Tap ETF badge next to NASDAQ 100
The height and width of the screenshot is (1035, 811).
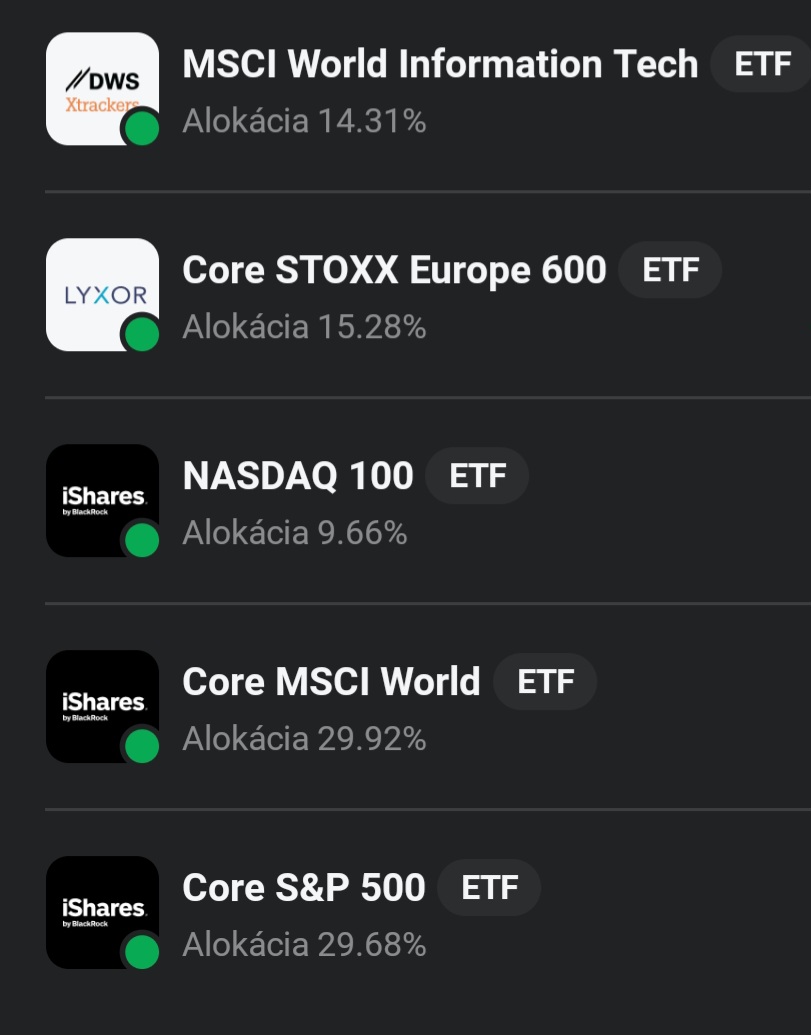477,476
